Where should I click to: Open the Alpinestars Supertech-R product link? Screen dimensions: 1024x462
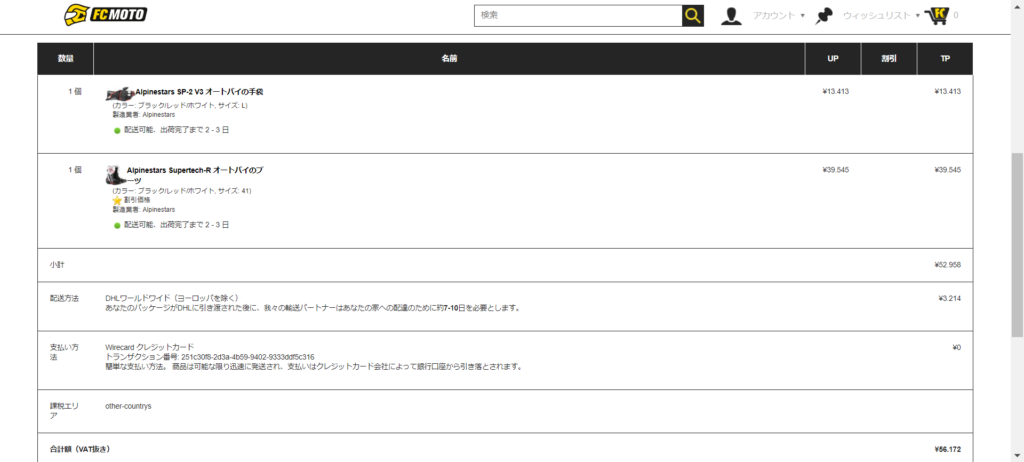[195, 174]
